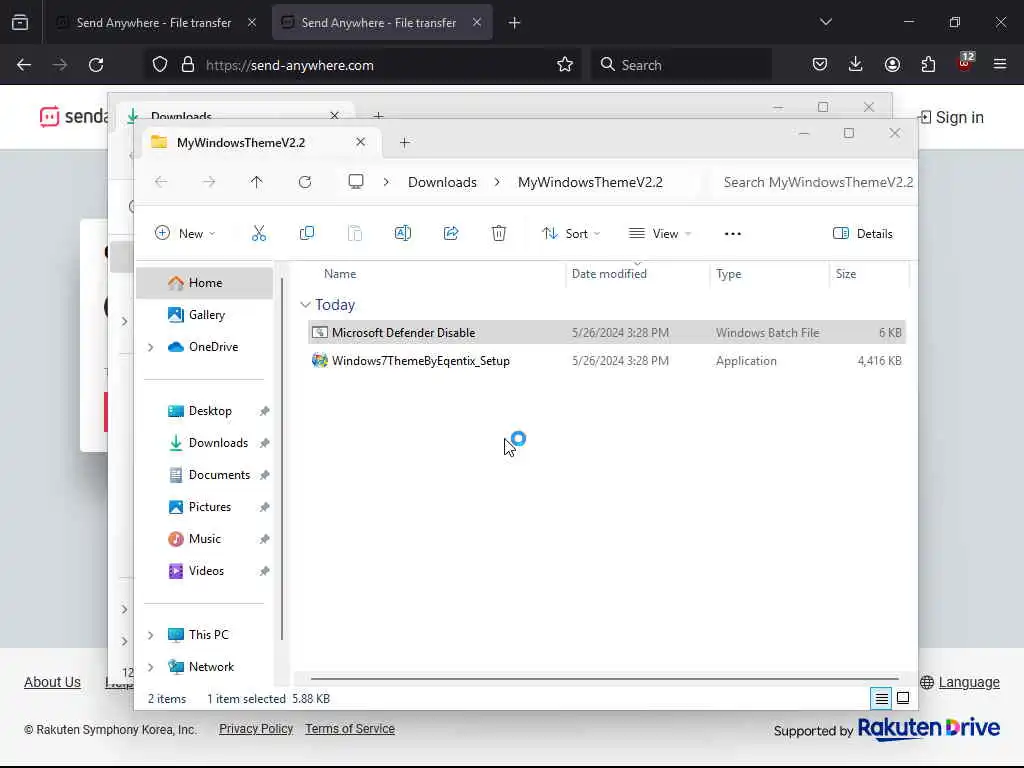This screenshot has width=1024, height=768.
Task: Open the Firefox Downloads panel
Action: click(856, 64)
